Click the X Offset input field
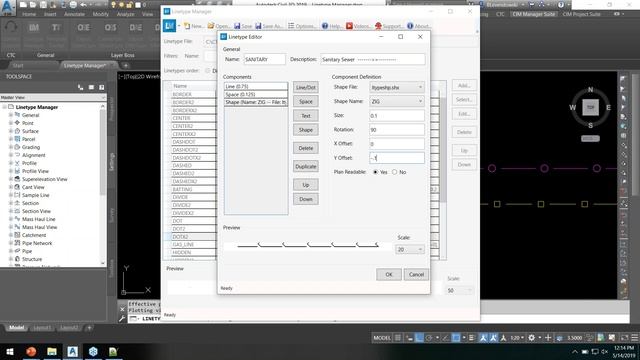 pos(397,144)
